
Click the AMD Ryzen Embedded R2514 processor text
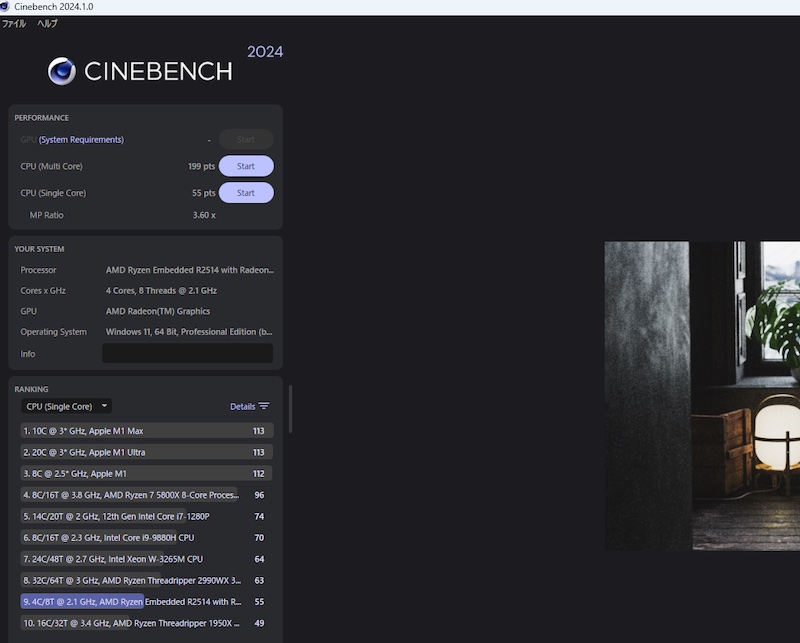[x=189, y=270]
